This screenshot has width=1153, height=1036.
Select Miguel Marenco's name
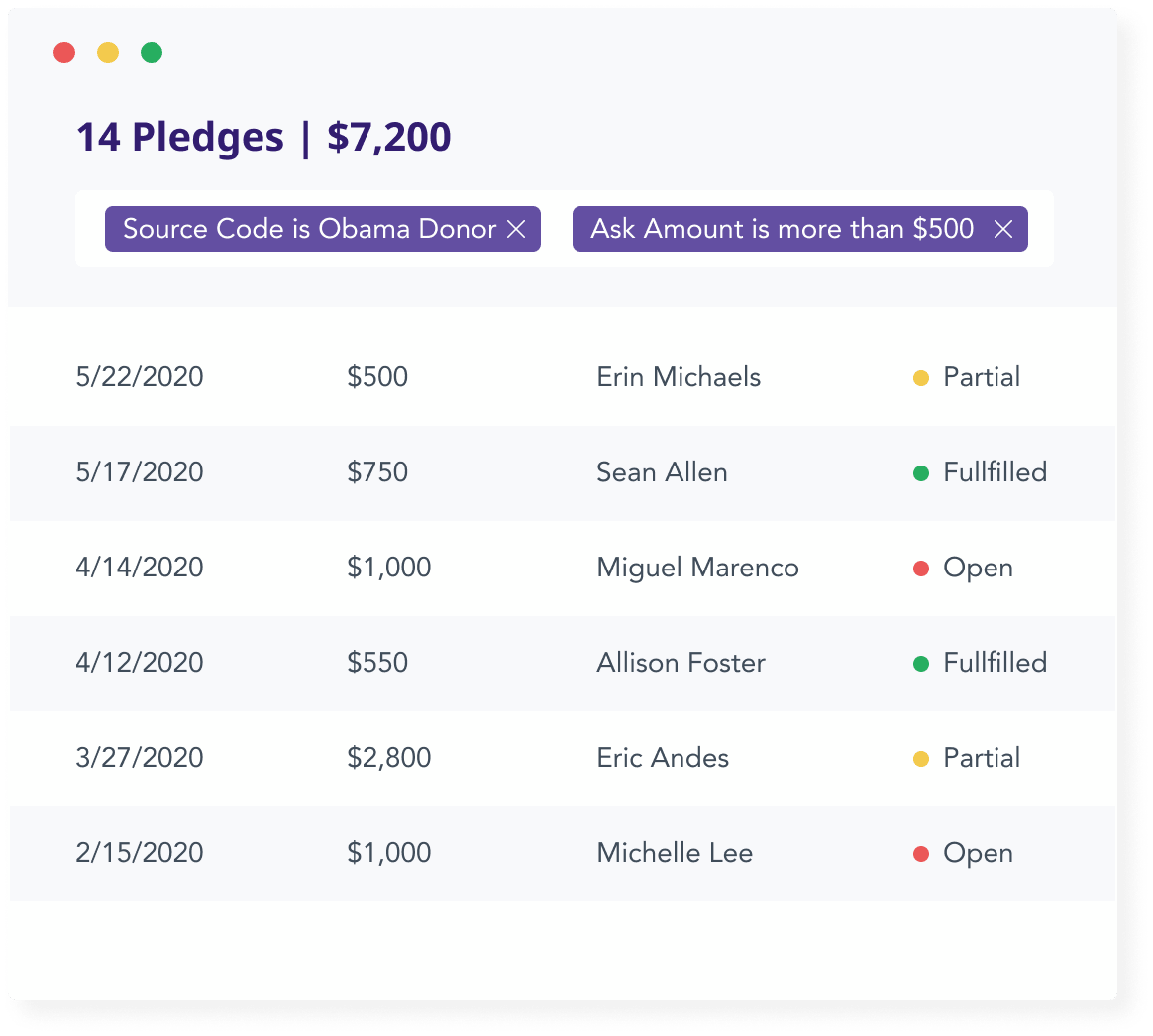pyautogui.click(x=697, y=568)
